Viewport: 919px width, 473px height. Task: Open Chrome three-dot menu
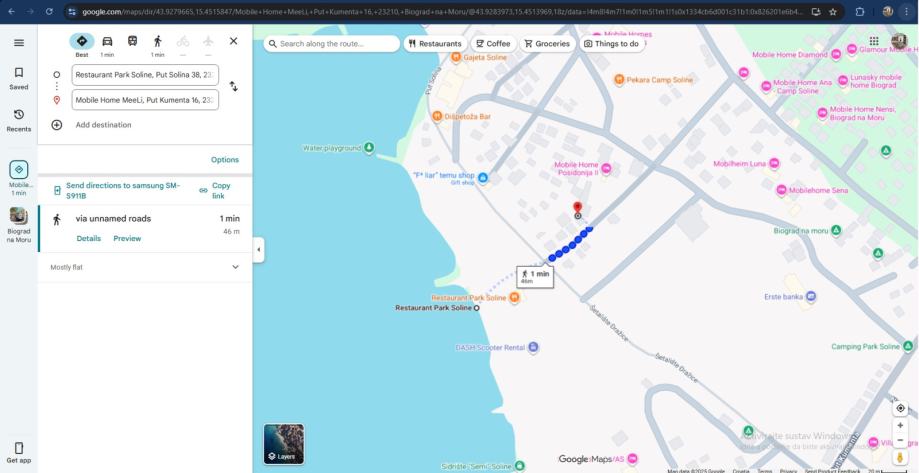906,12
